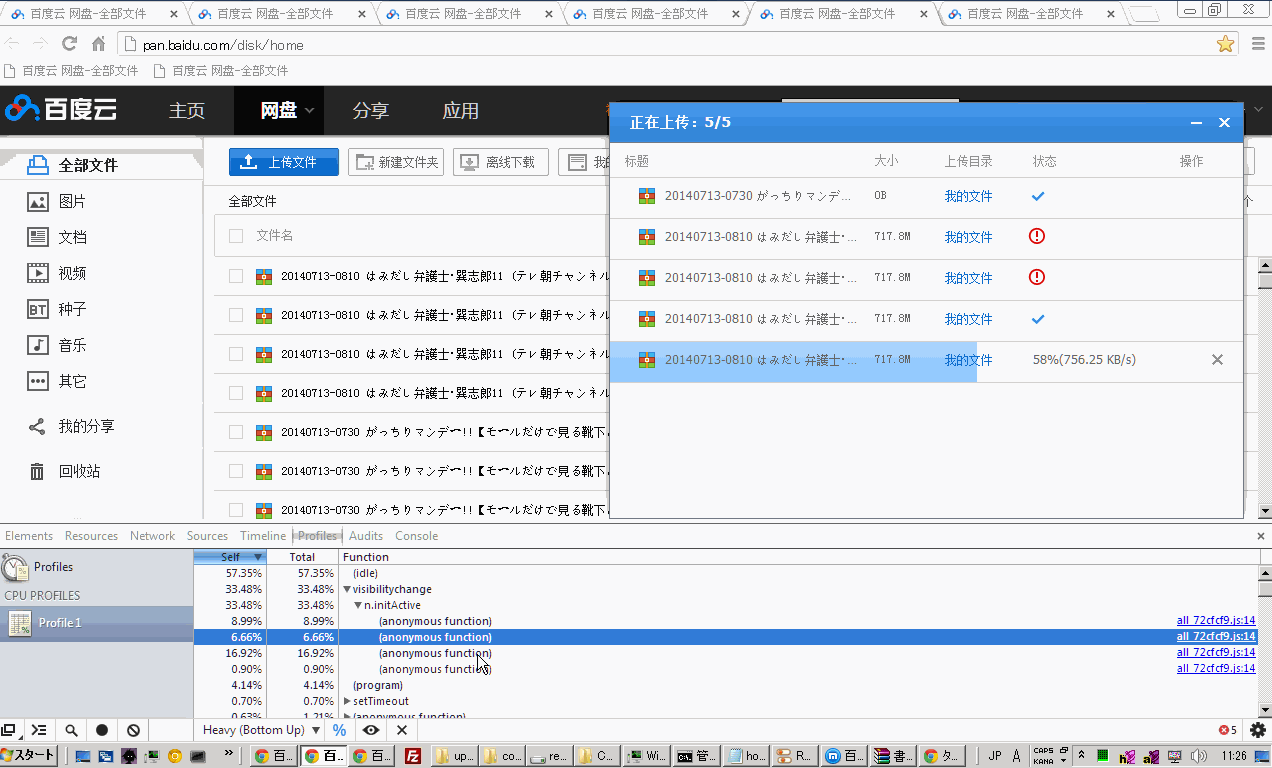Close the DevTools panel
Screen dimensions: 1272x768
[x=1261, y=536]
